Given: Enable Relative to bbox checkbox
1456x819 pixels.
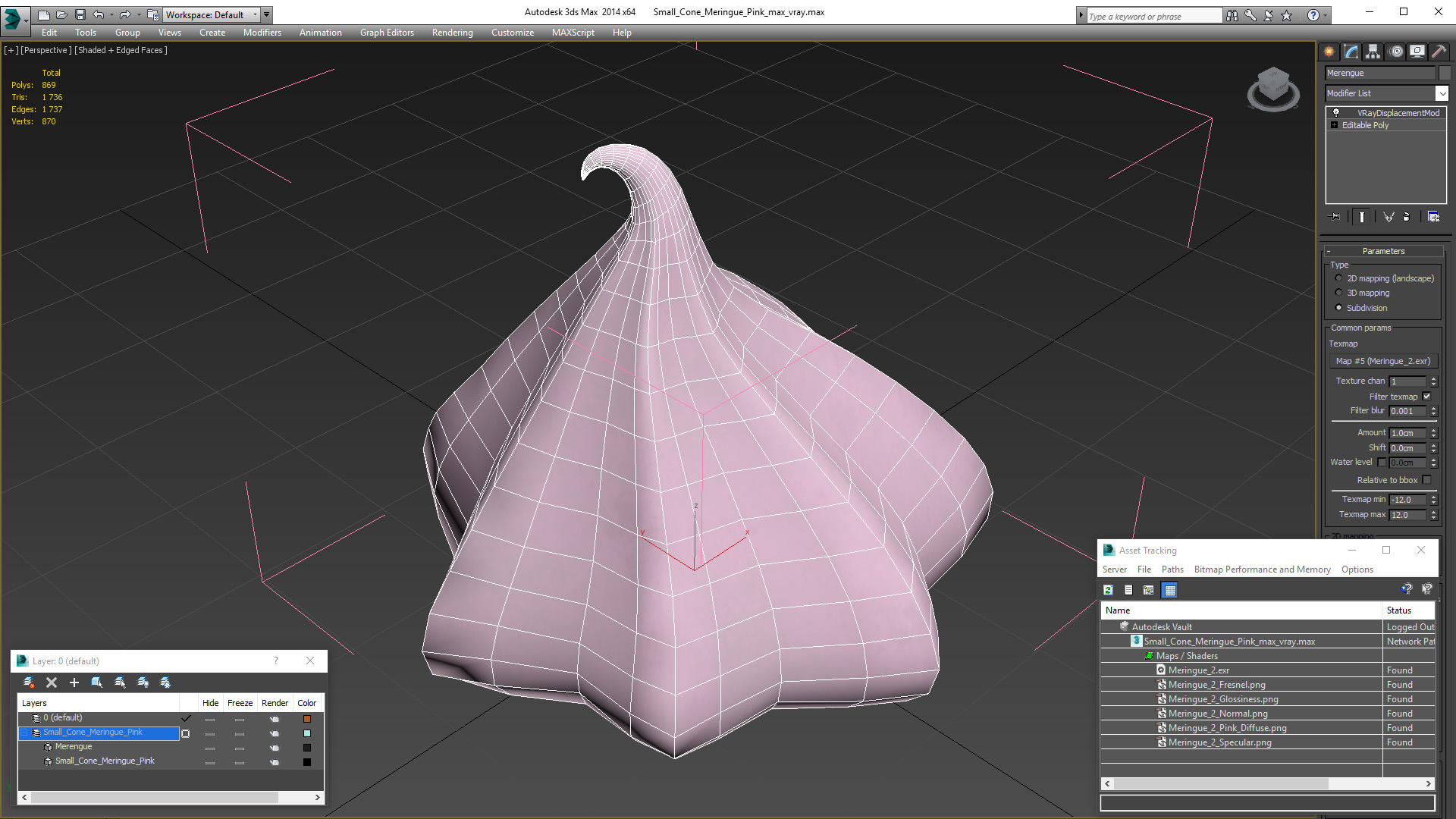Looking at the screenshot, I should pos(1426,480).
